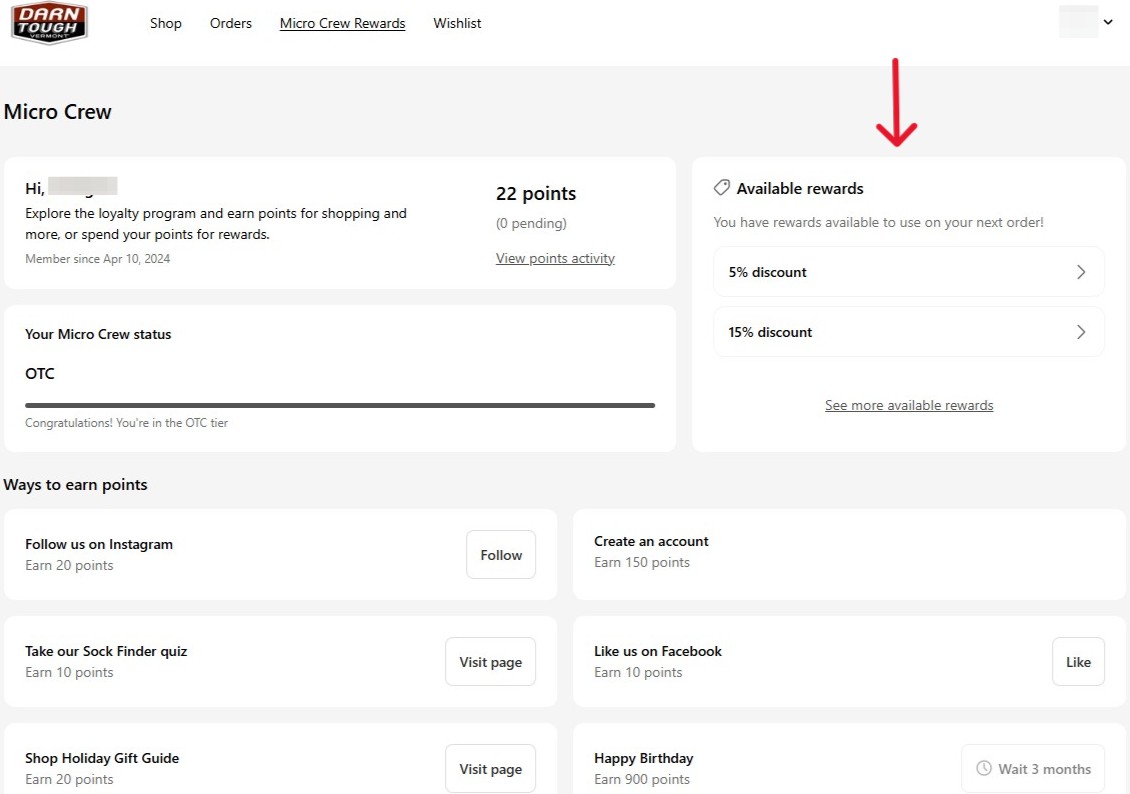The image size is (1130, 794).
Task: Click Follow button for Instagram
Action: tap(501, 555)
